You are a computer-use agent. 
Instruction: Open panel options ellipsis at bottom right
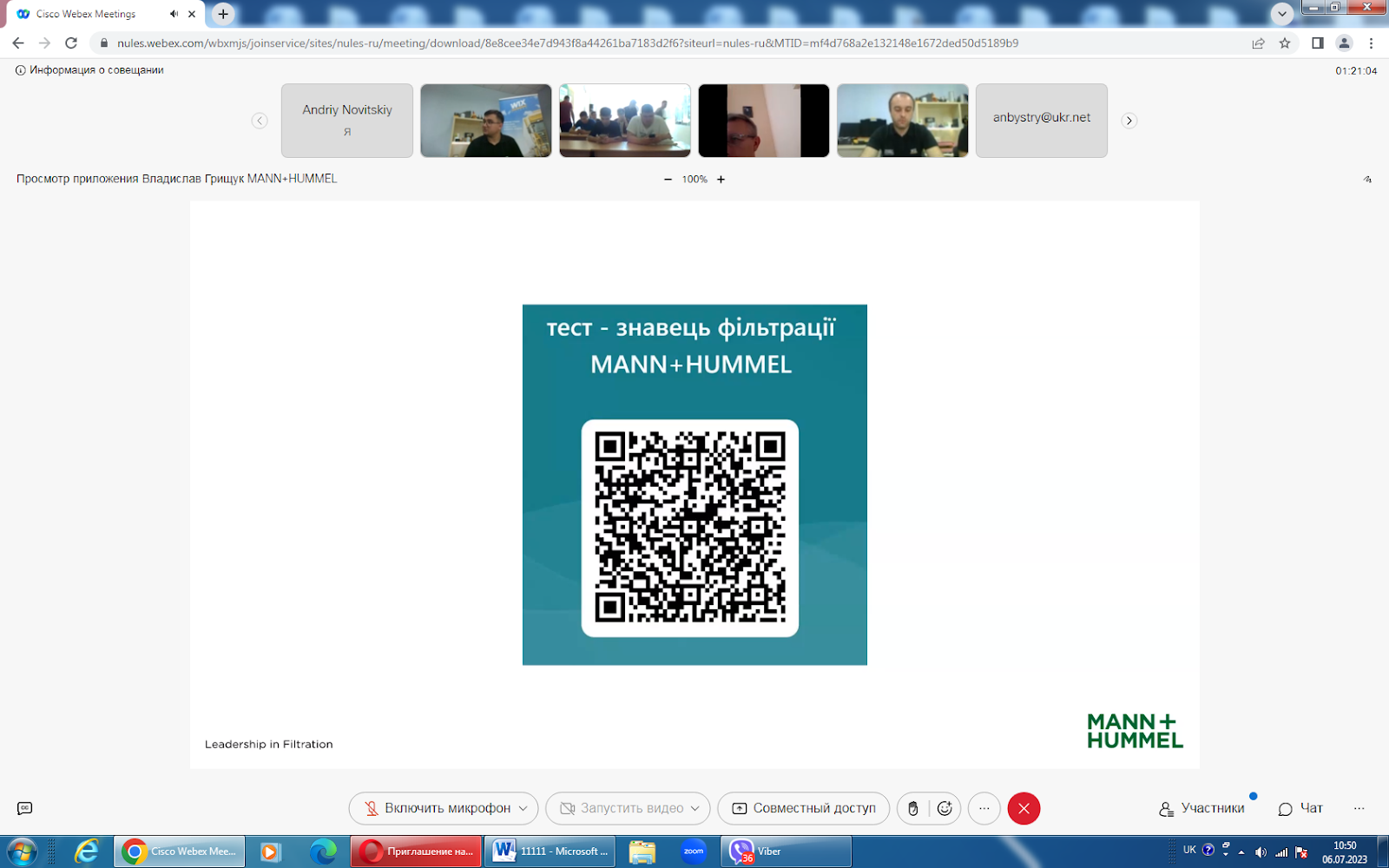pos(1359,808)
